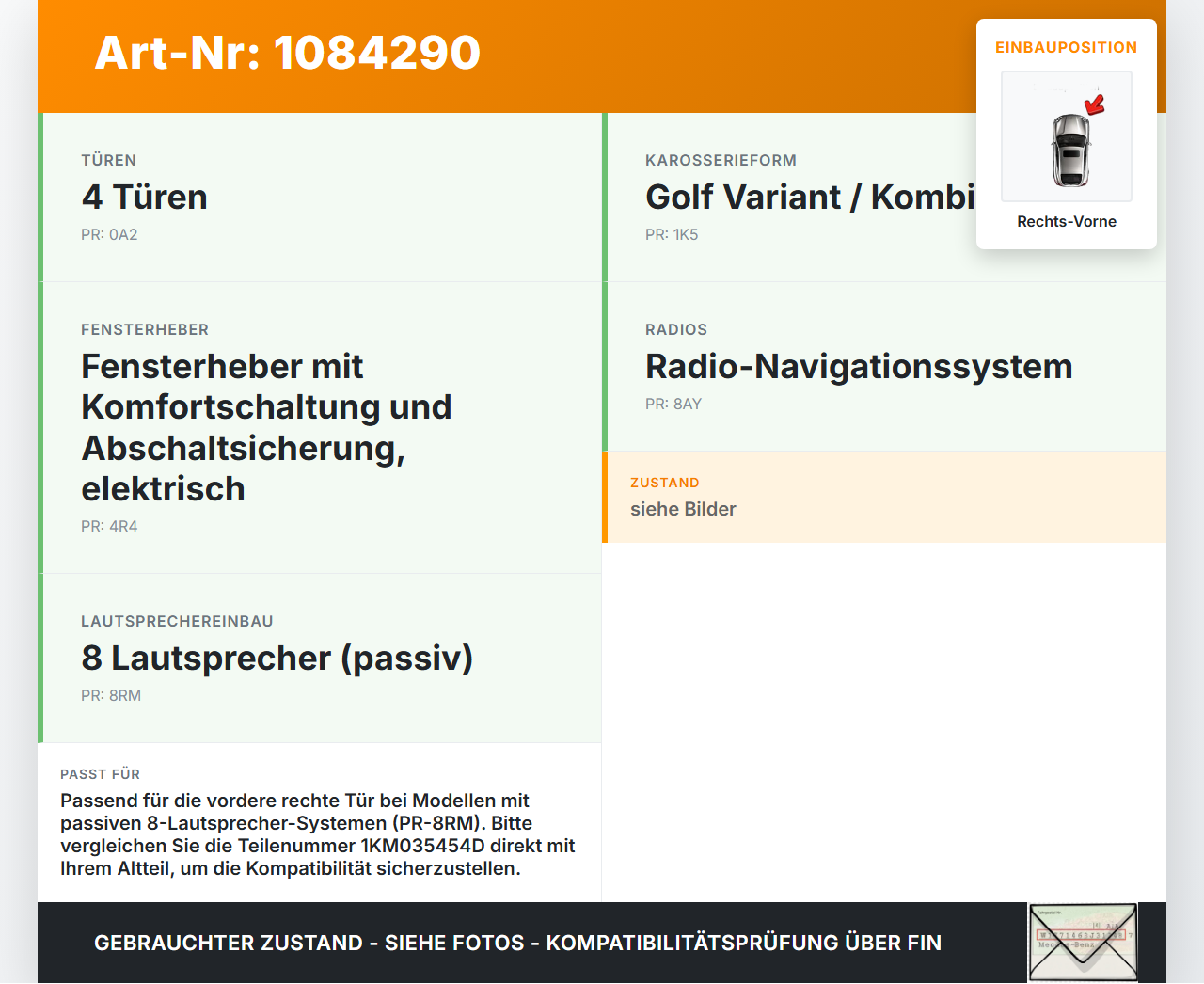Select the paragraph starting "Passend für die vordere"

(x=318, y=834)
